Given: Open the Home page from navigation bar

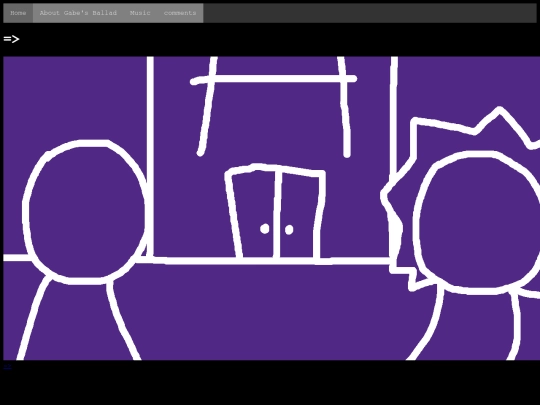Looking at the screenshot, I should [18, 13].
